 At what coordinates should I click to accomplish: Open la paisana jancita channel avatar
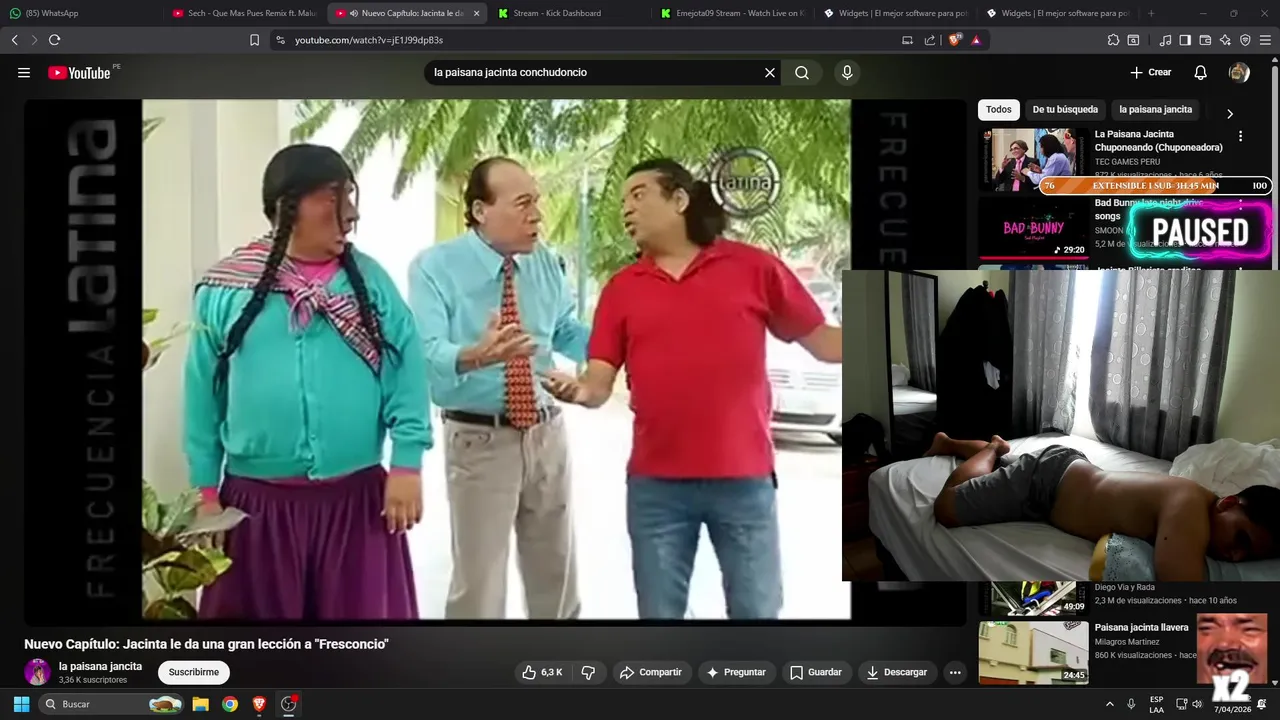[37, 672]
